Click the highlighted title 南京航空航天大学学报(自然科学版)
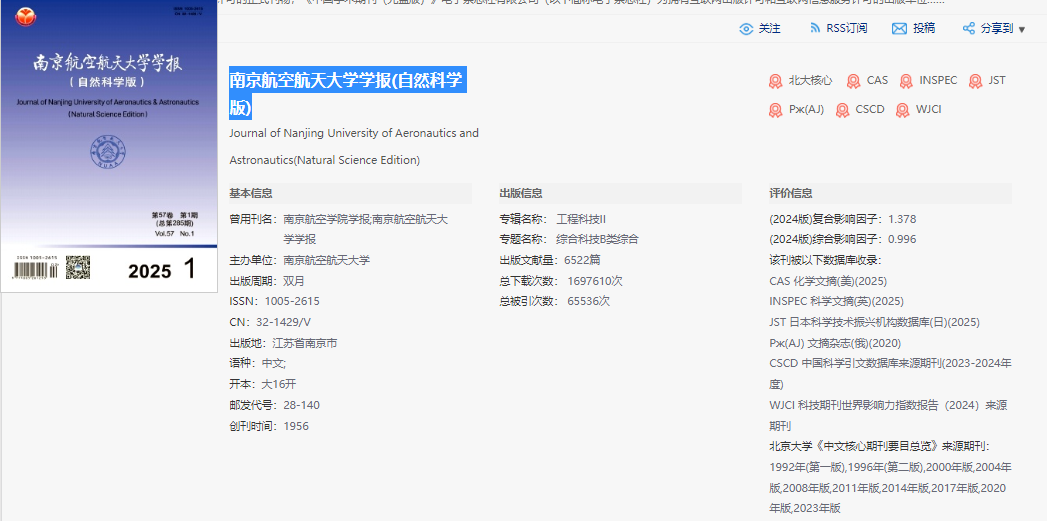Image resolution: width=1047 pixels, height=521 pixels. coord(347,94)
